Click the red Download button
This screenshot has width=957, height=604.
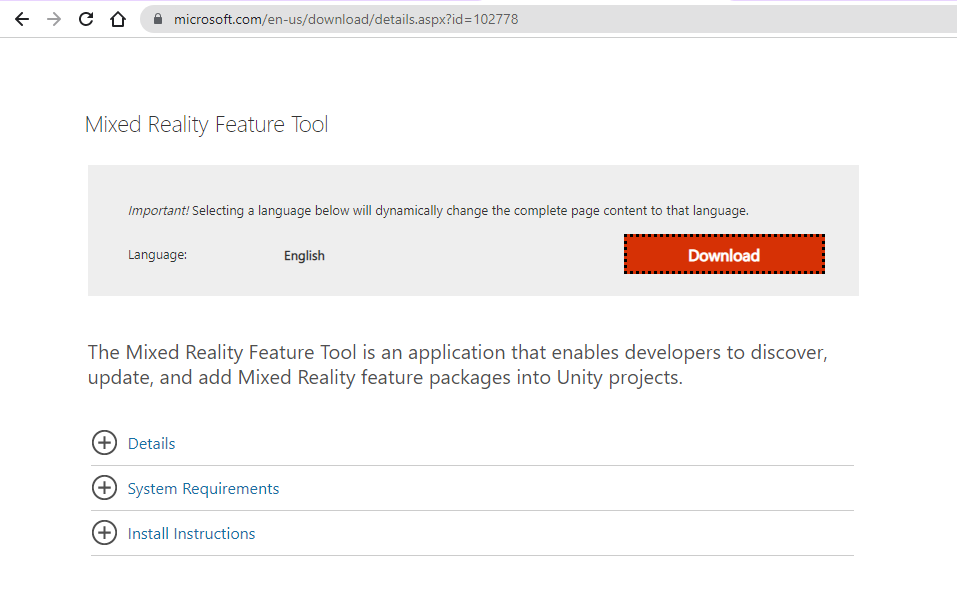pyautogui.click(x=724, y=254)
